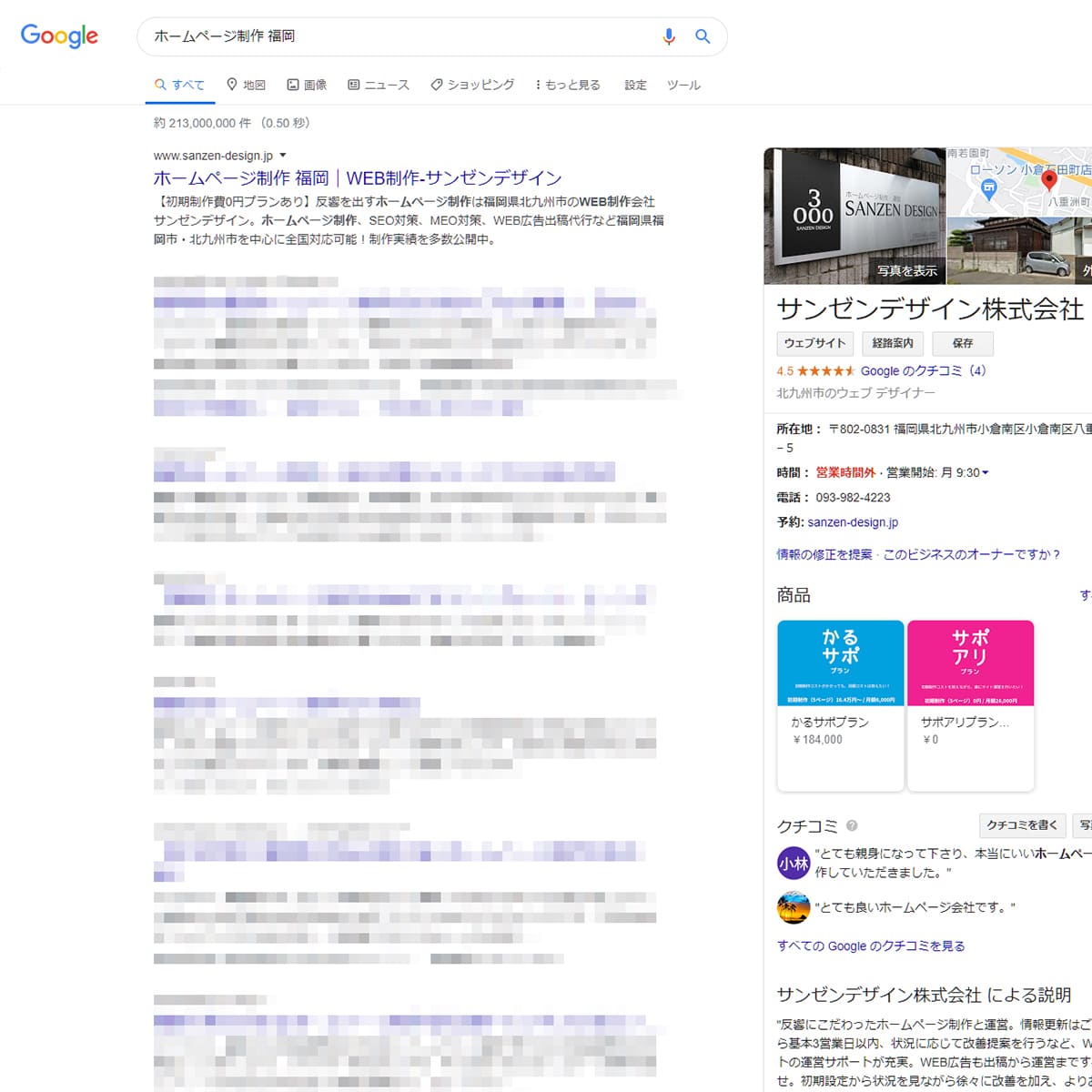Click the blue search magnifier icon
The width and height of the screenshot is (1092, 1092).
point(703,36)
